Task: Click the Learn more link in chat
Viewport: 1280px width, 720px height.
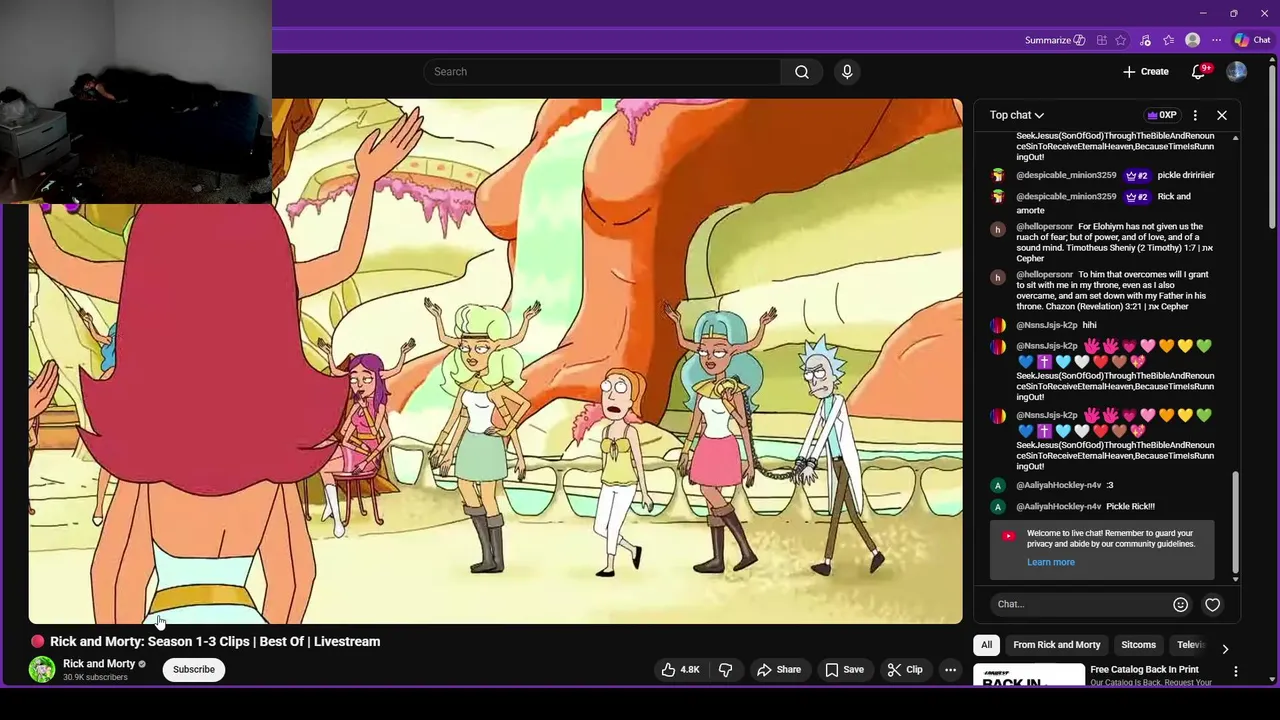Action: tap(1050, 562)
